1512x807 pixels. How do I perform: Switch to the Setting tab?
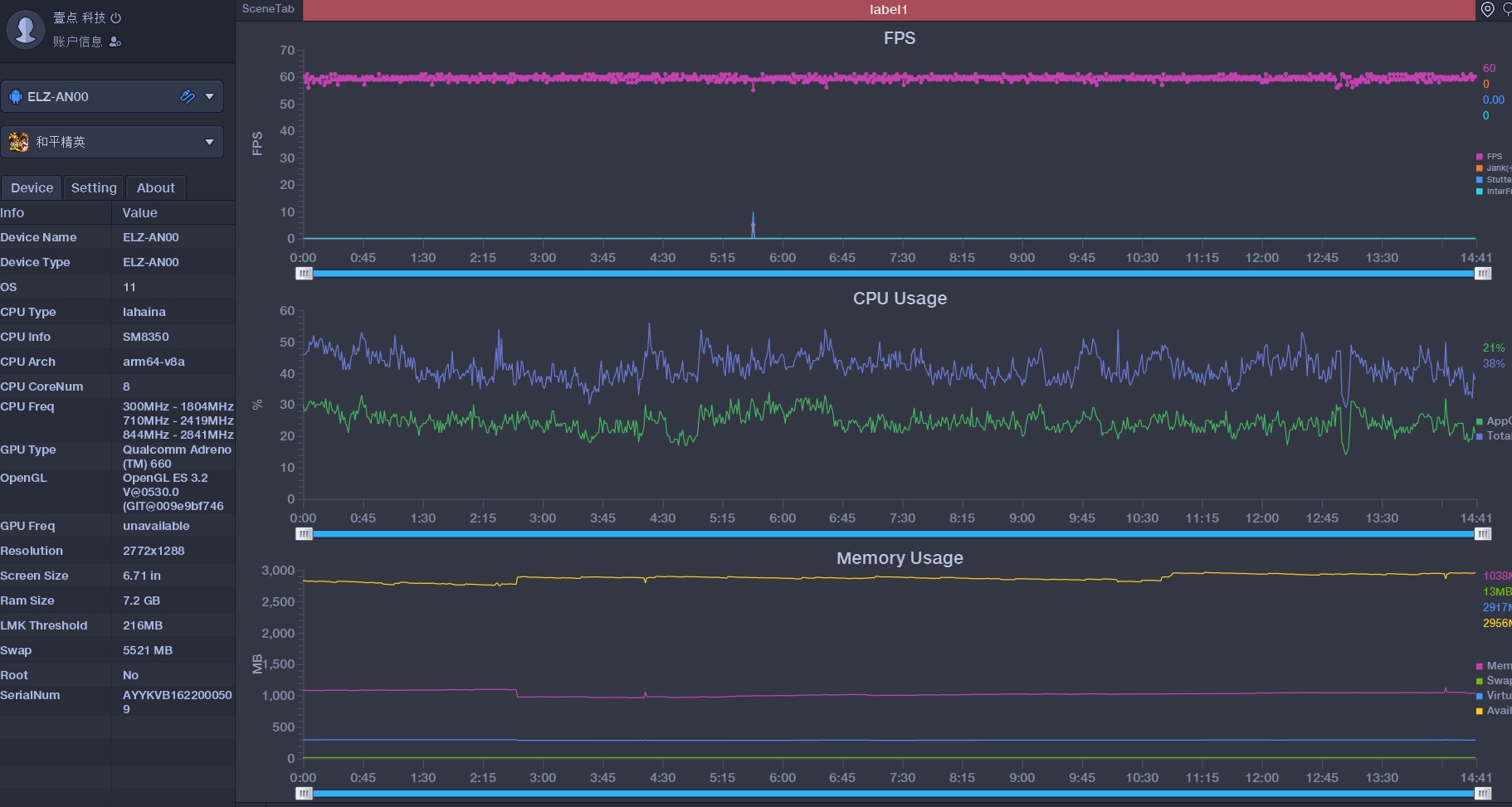(94, 187)
